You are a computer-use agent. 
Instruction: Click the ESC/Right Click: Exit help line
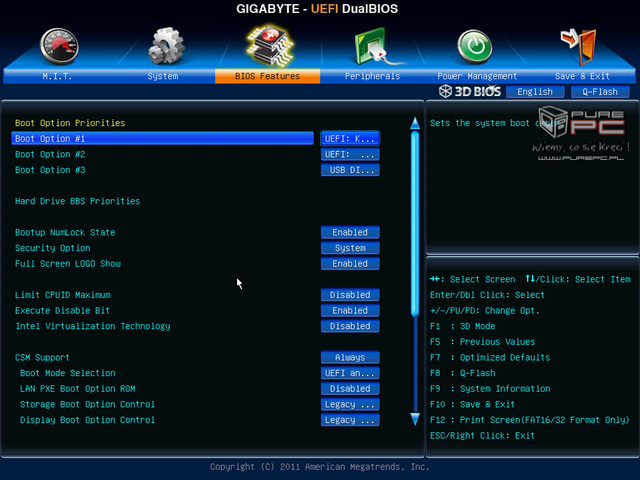482,436
